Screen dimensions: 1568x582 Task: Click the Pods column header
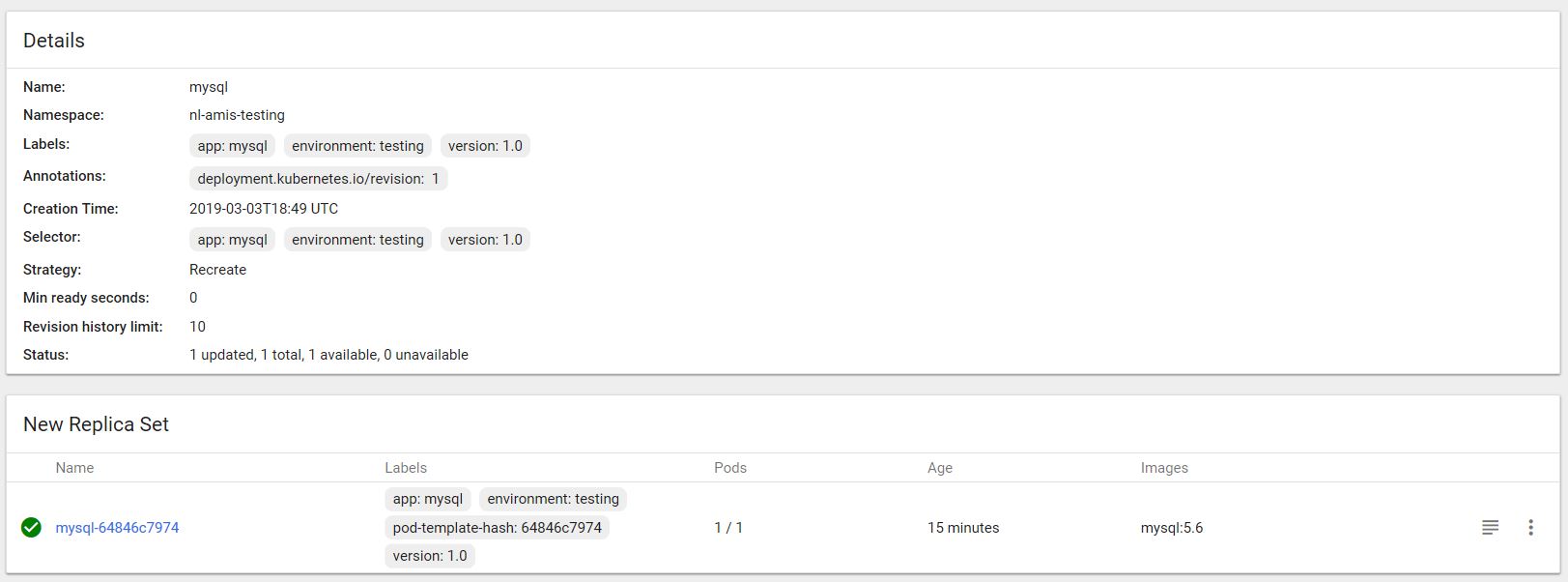coord(730,468)
